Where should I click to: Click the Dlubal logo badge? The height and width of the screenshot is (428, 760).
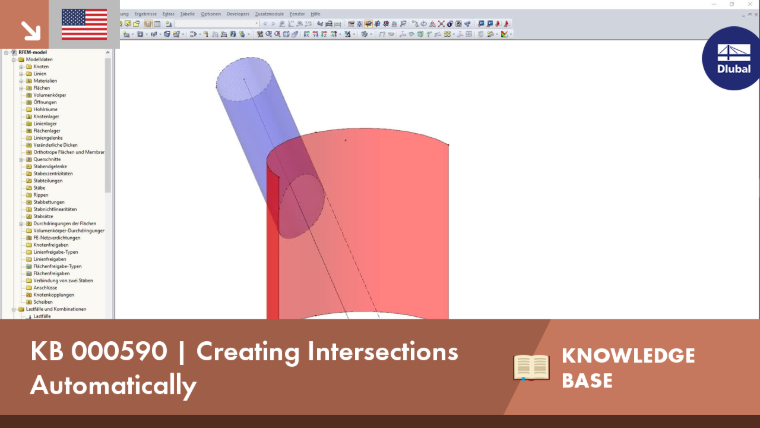click(732, 58)
